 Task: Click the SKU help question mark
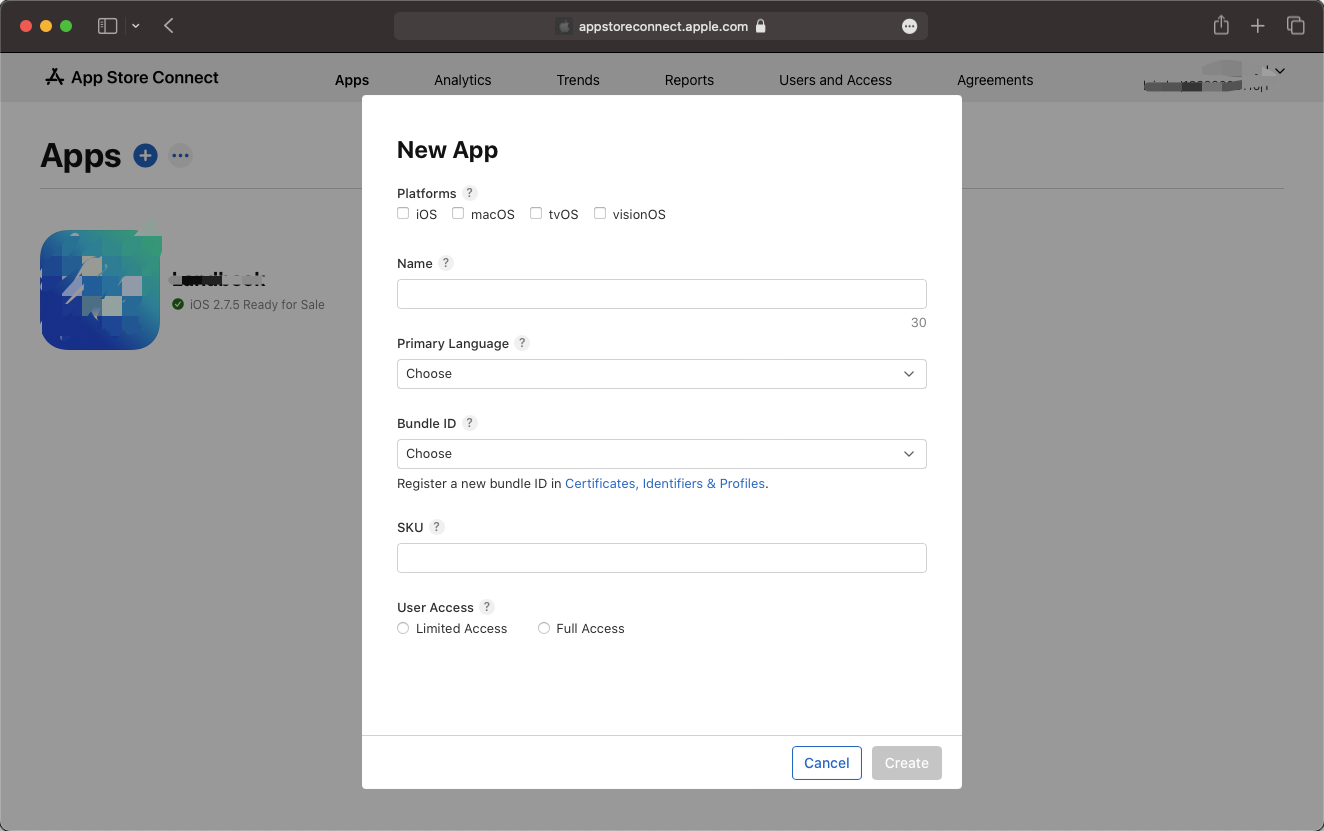(436, 527)
